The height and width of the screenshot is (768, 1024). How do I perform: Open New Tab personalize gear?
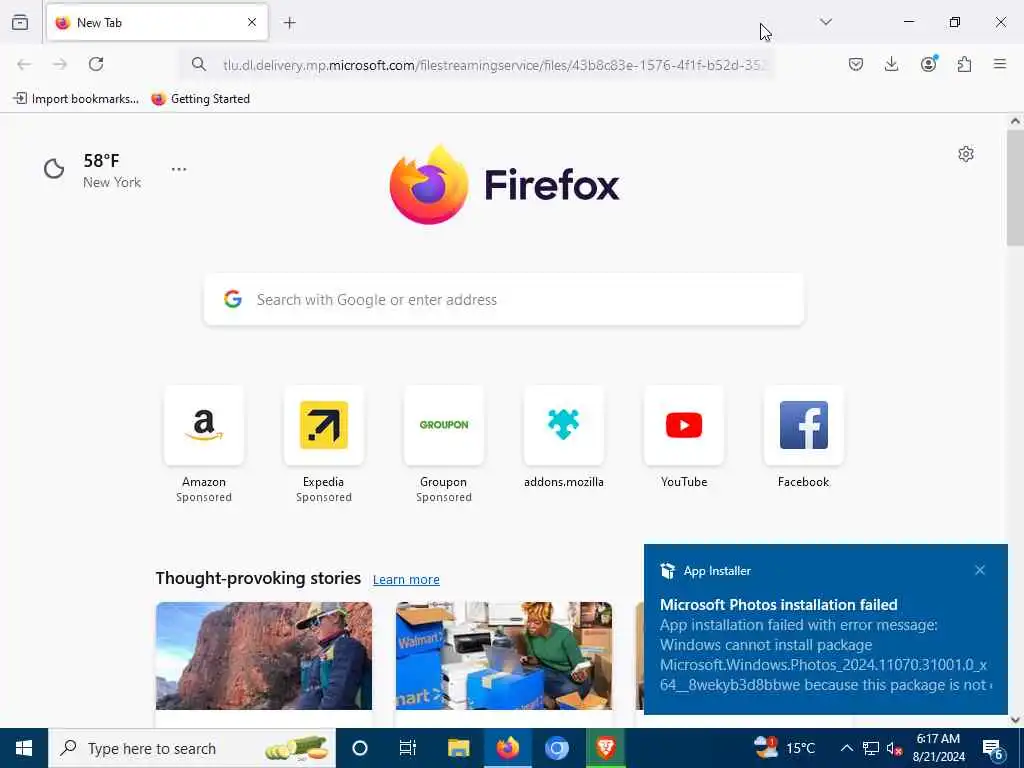966,154
